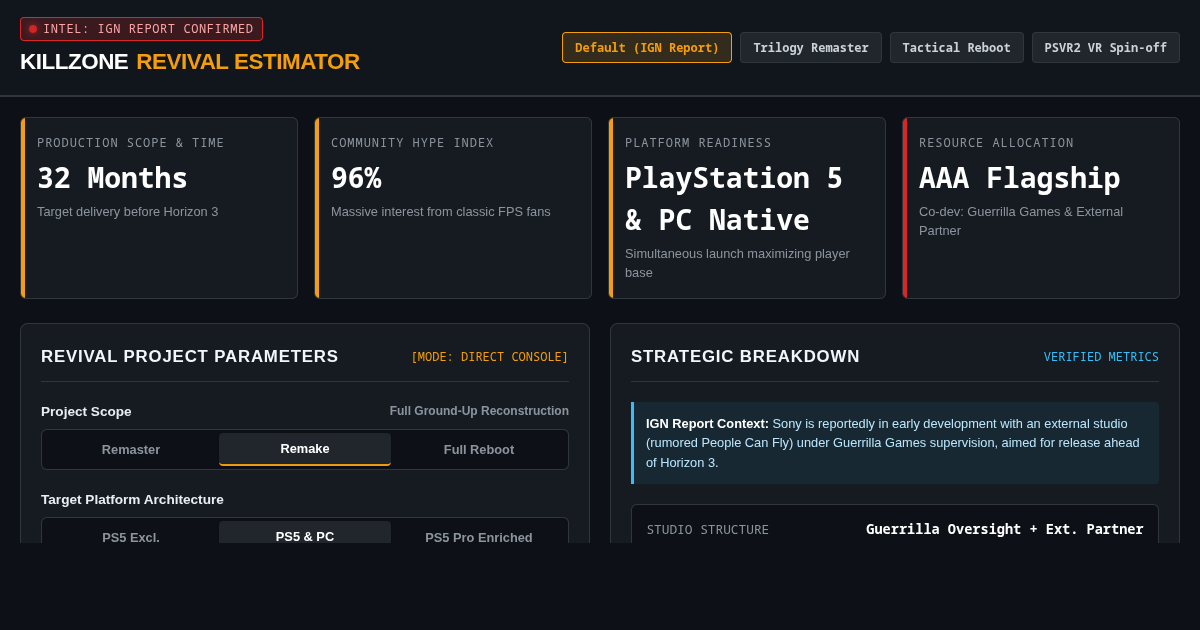This screenshot has height=630, width=1200.
Task: Select Remaster project scope
Action: (131, 449)
